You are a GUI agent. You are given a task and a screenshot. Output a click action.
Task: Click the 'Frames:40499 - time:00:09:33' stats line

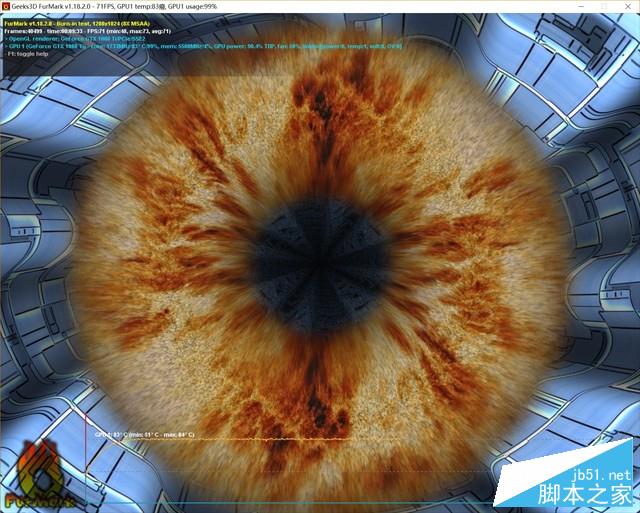point(87,31)
